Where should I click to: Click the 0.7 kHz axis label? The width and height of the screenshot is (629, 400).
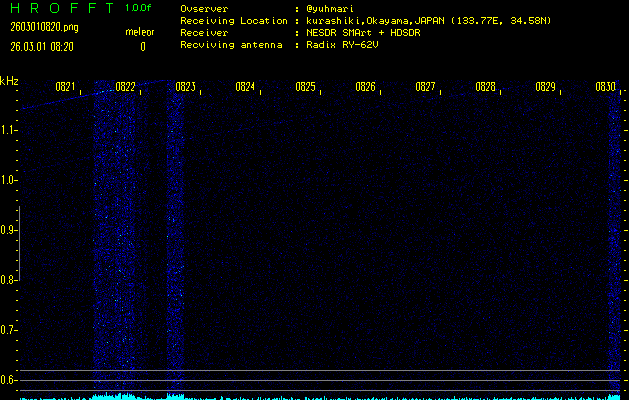[7, 330]
